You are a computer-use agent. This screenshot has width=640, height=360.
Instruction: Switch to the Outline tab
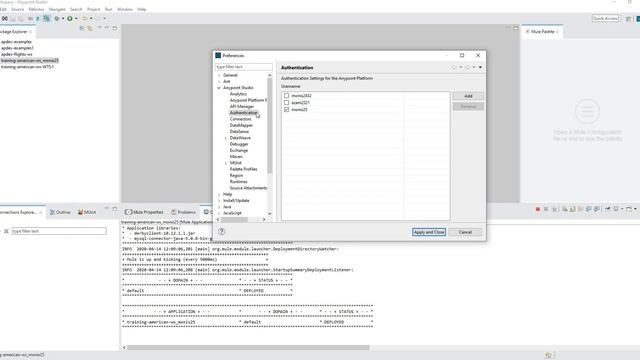pyautogui.click(x=60, y=212)
